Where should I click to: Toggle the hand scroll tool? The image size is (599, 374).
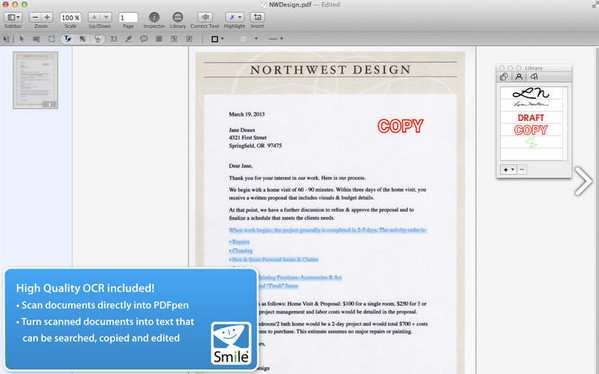98,39
